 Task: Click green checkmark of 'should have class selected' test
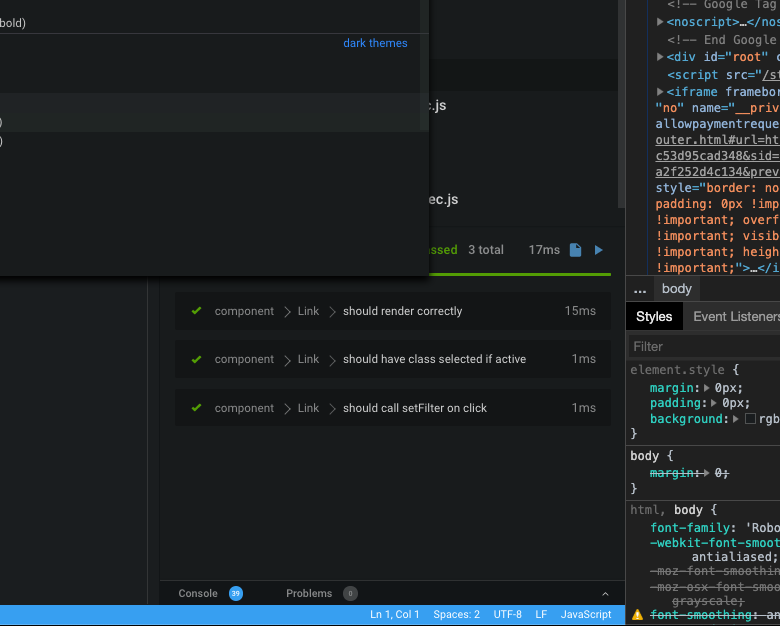(196, 359)
